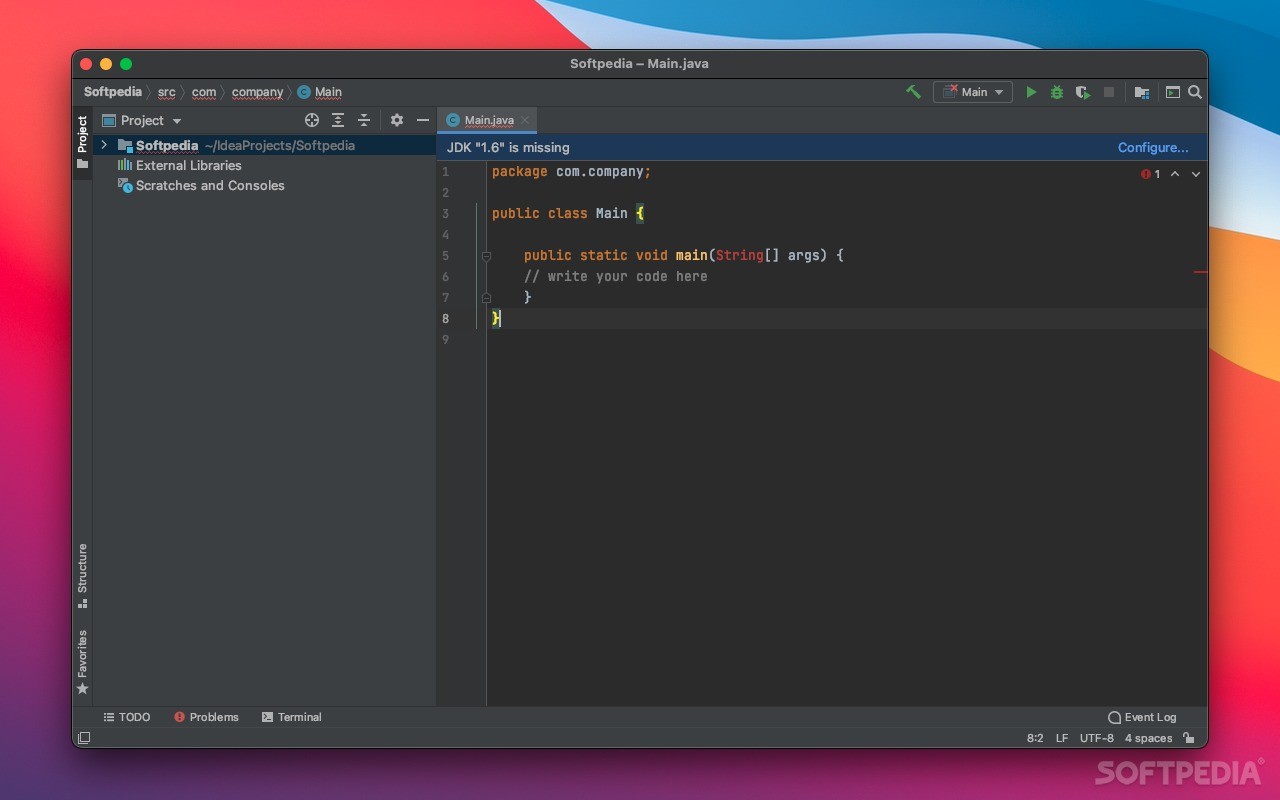Click com in the breadcrumb bar
This screenshot has height=800, width=1280.
tap(204, 92)
